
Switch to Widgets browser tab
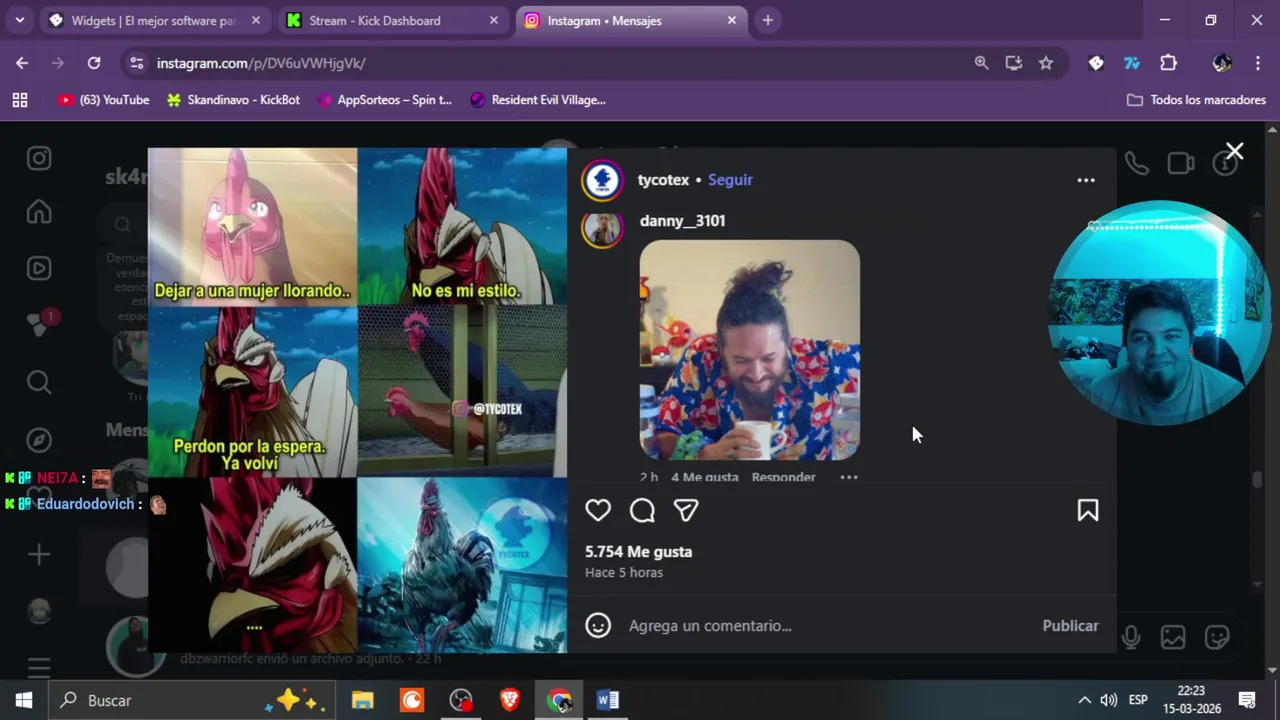coord(154,20)
